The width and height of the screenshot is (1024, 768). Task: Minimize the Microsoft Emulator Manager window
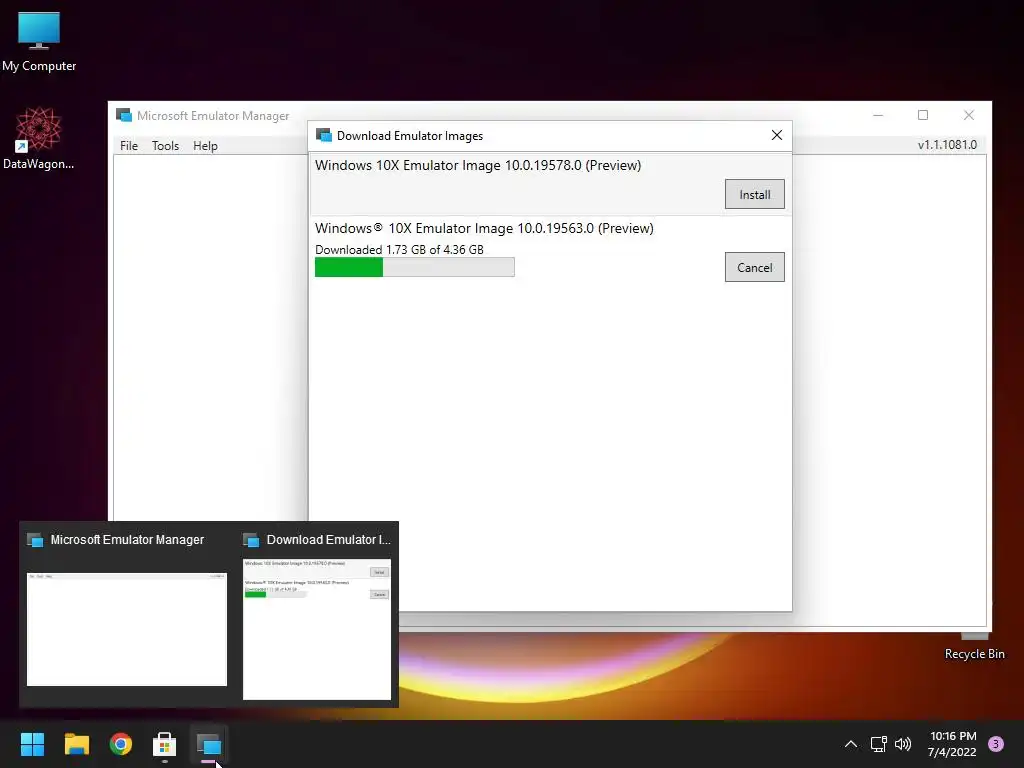(x=878, y=115)
